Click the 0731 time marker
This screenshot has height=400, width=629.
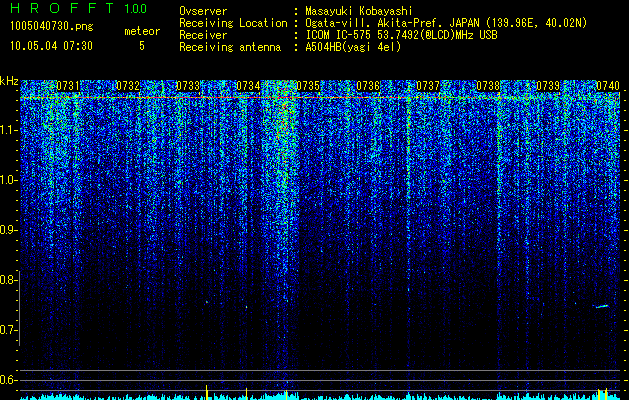68,86
